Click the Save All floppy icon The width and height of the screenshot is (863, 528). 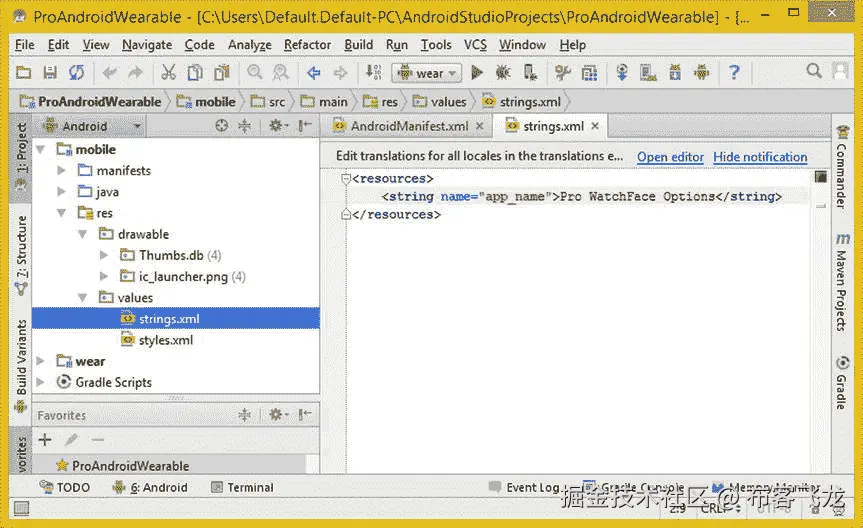(50, 72)
